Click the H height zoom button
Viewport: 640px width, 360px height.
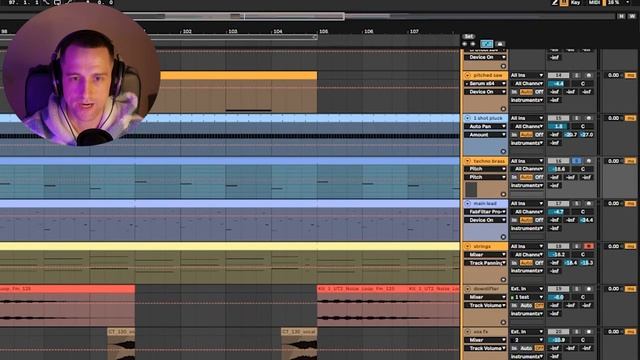[621, 16]
